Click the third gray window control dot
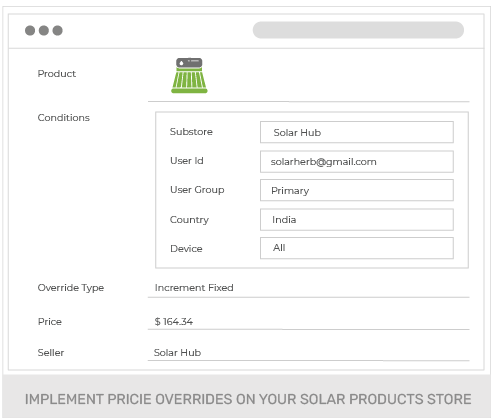 click(x=58, y=30)
